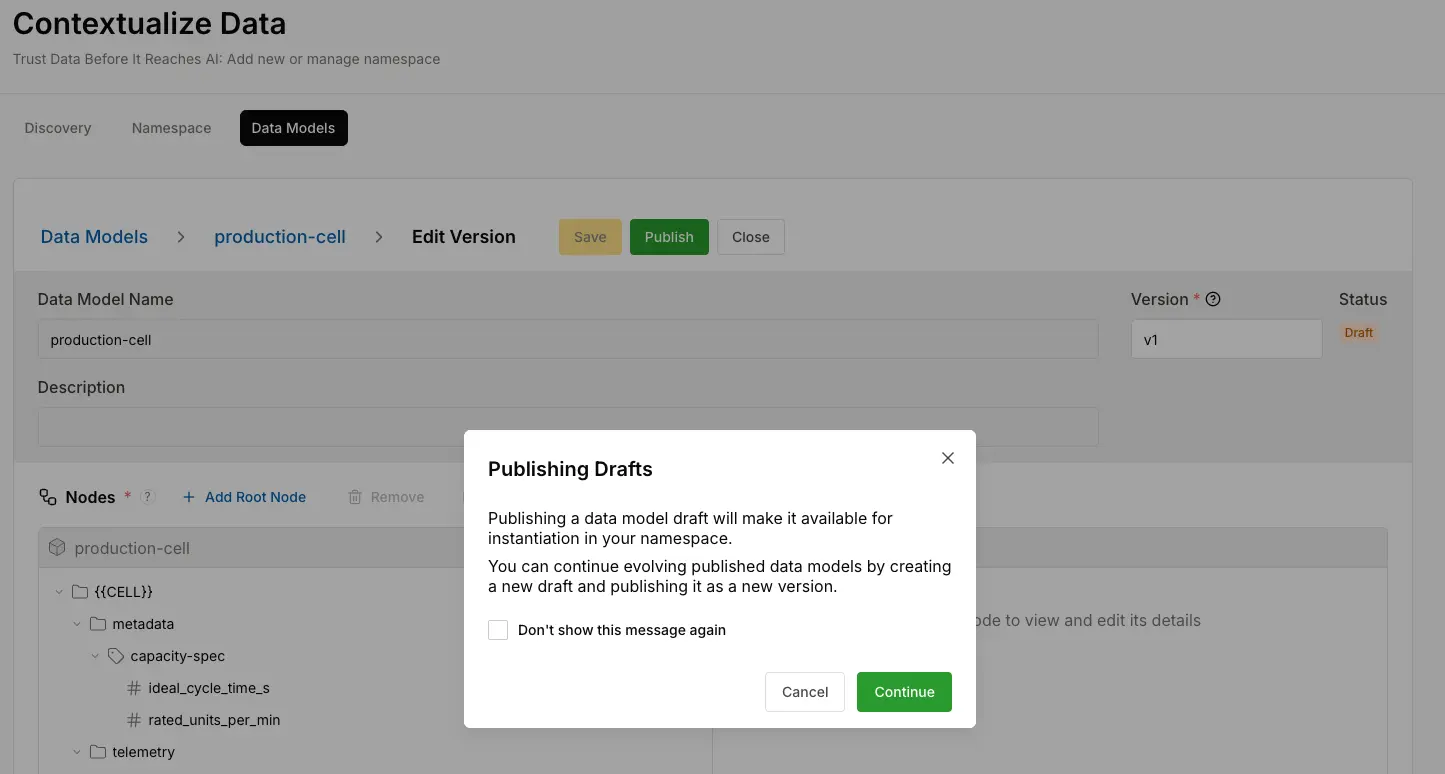This screenshot has width=1445, height=774.
Task: Collapse the capacity-spec node chevron
Action: click(x=95, y=656)
